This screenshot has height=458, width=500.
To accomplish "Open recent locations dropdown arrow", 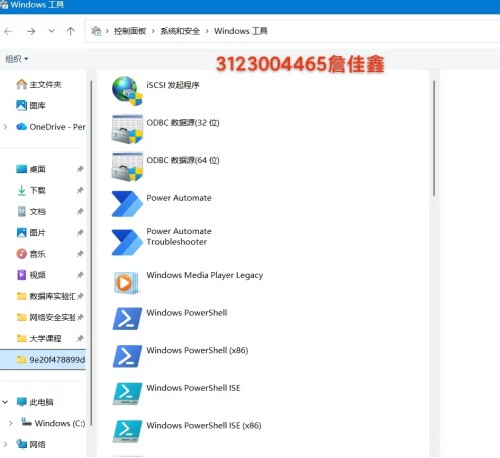I will click(51, 31).
